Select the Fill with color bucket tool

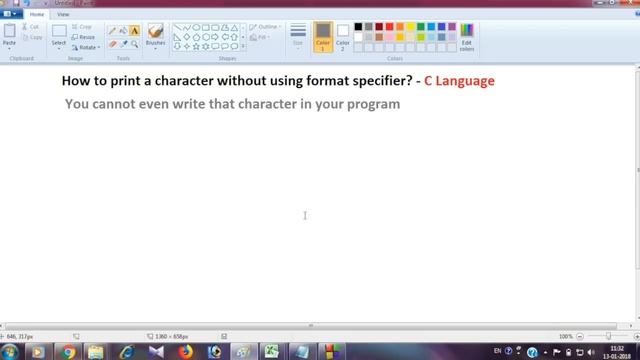[123, 31]
